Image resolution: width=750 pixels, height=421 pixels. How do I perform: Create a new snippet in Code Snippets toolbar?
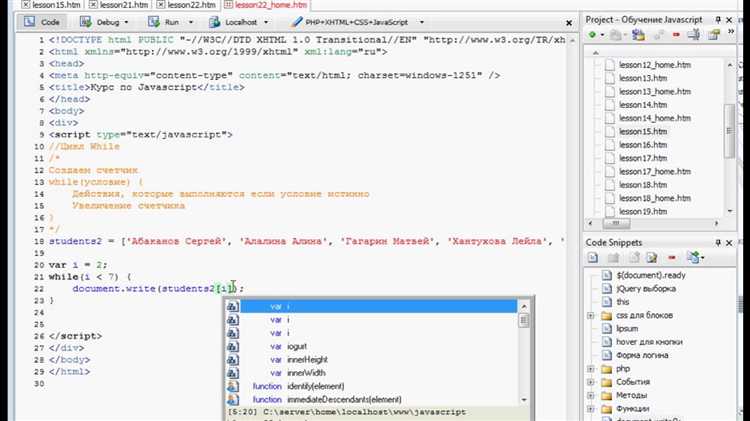pos(593,258)
